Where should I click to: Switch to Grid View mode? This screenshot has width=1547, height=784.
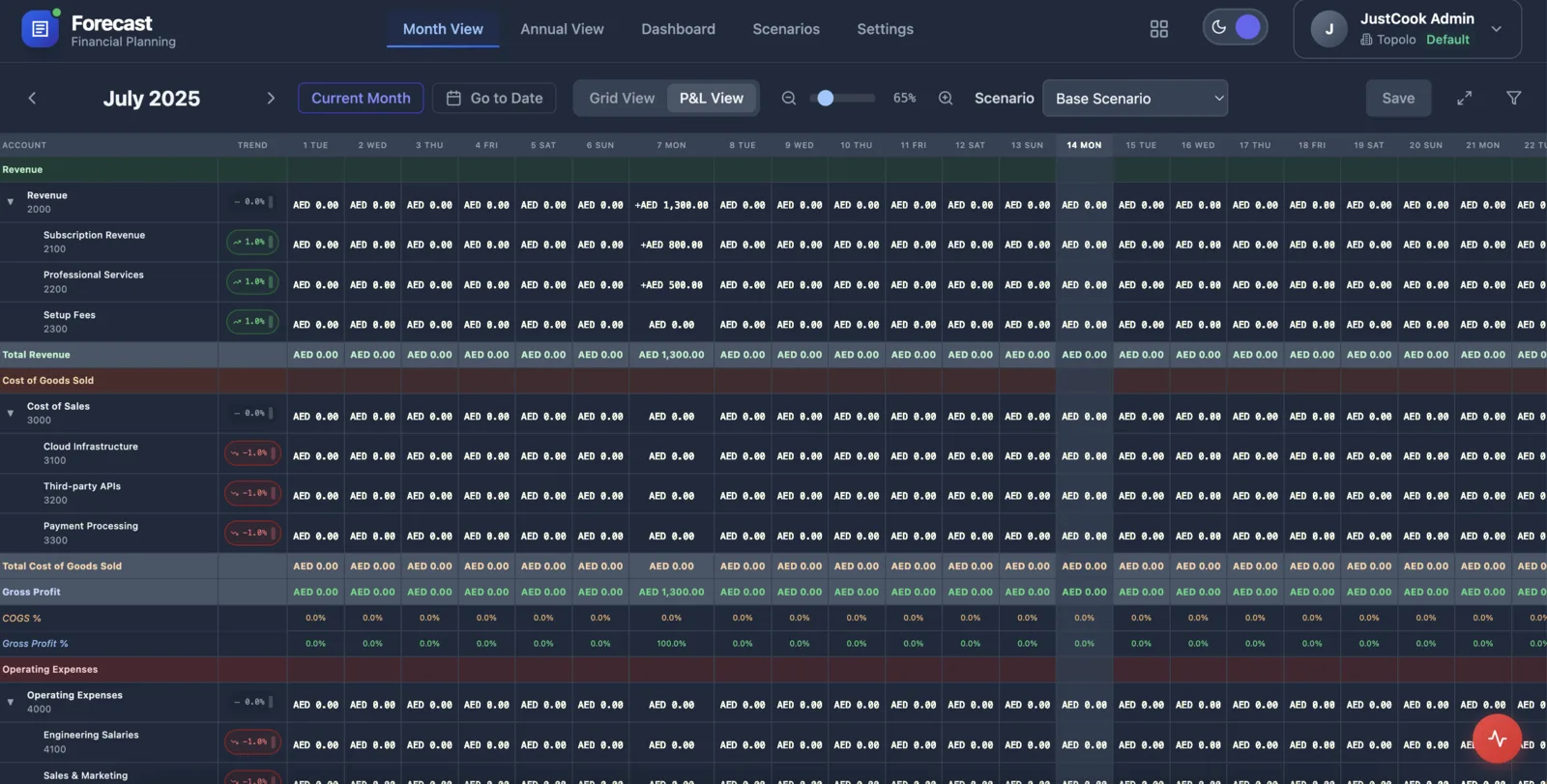point(622,99)
